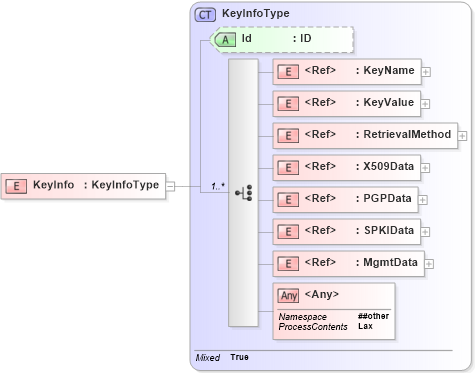Viewport: 475px width, 373px height.
Task: Select the KeyName label text
Action: [x=389, y=70]
